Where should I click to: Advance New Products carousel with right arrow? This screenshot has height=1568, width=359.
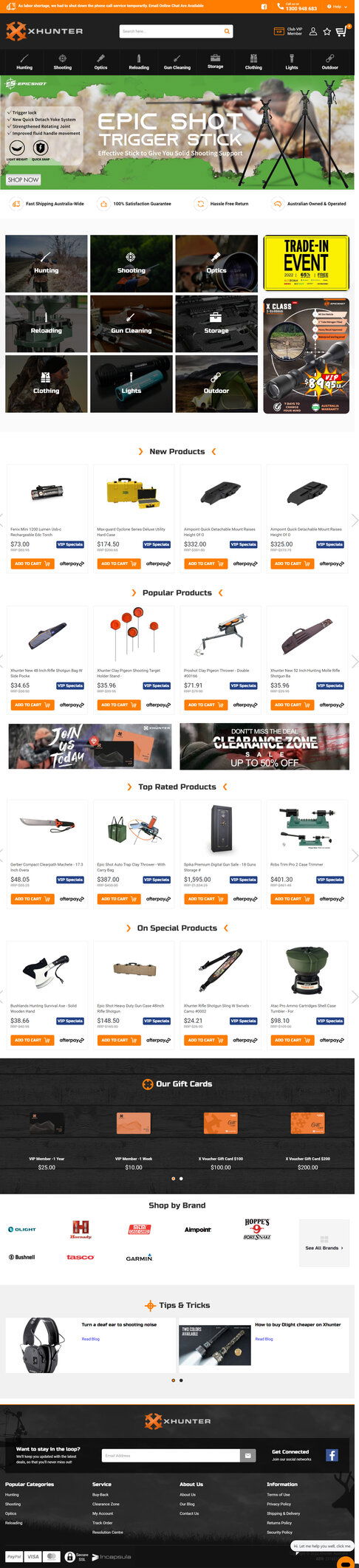coord(355,520)
